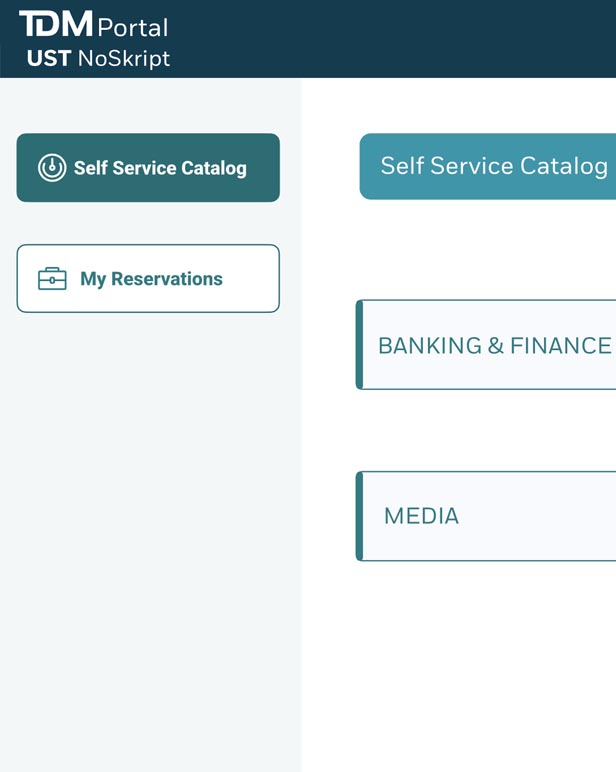Click the Portal word next to the TDM logo

(133, 28)
